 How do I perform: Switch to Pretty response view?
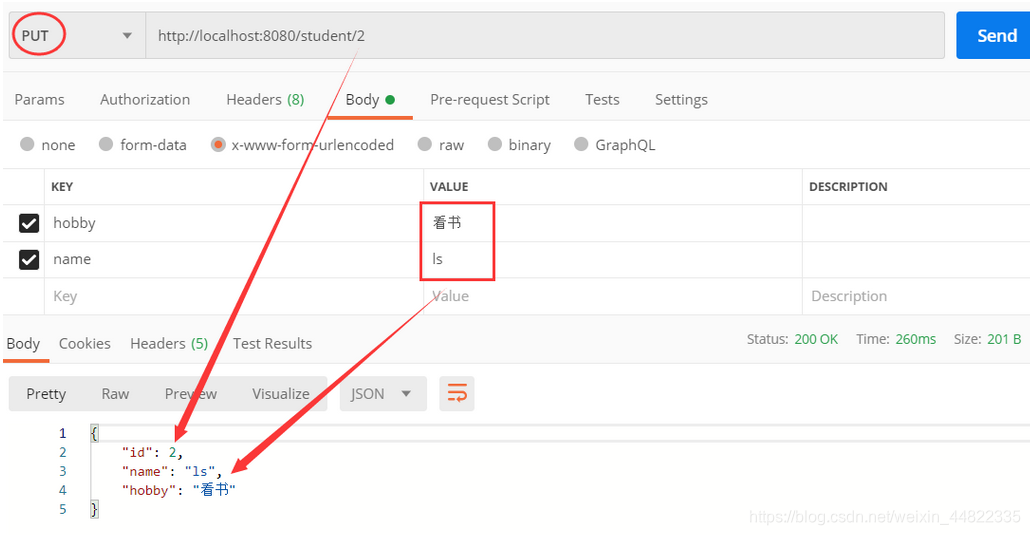[46, 394]
